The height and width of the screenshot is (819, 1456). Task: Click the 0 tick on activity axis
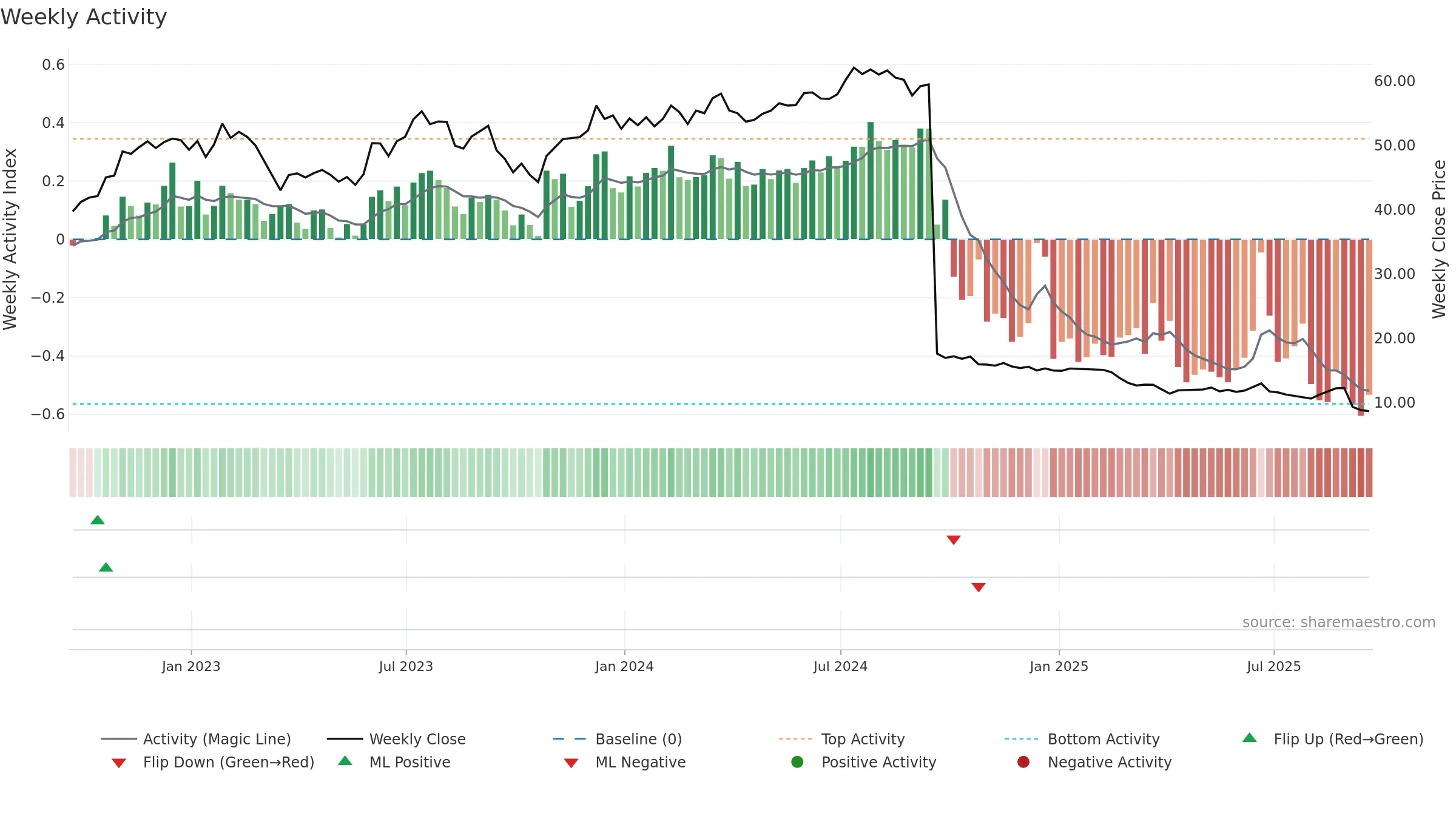pyautogui.click(x=60, y=240)
